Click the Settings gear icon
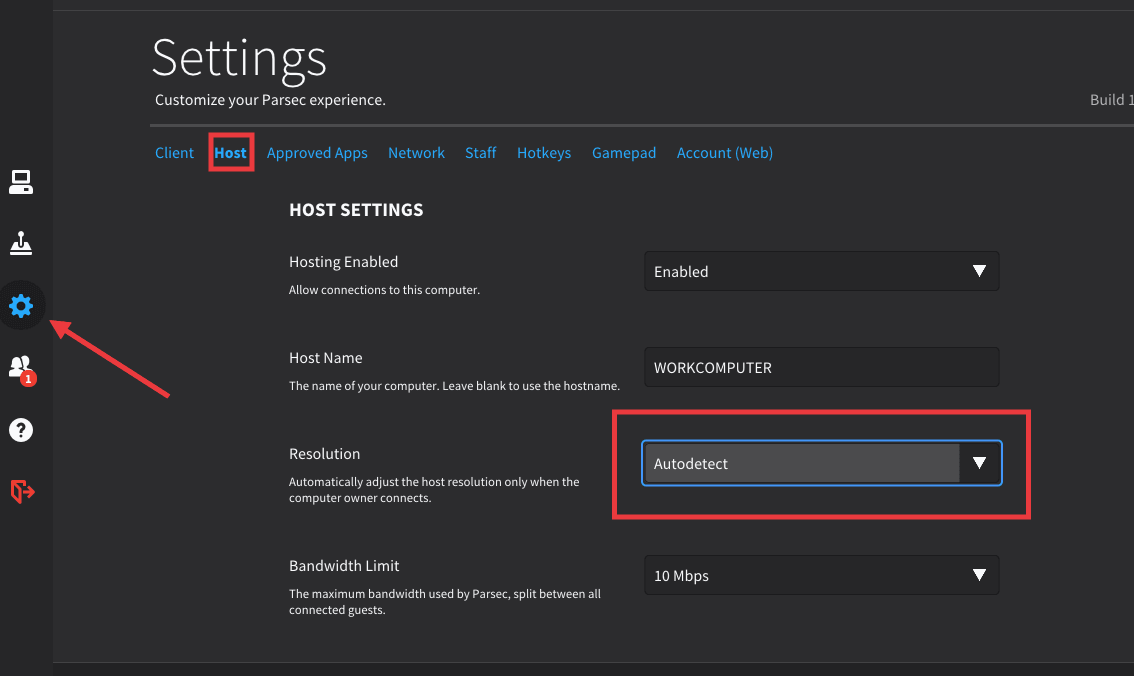Image resolution: width=1134 pixels, height=676 pixels. coord(21,305)
